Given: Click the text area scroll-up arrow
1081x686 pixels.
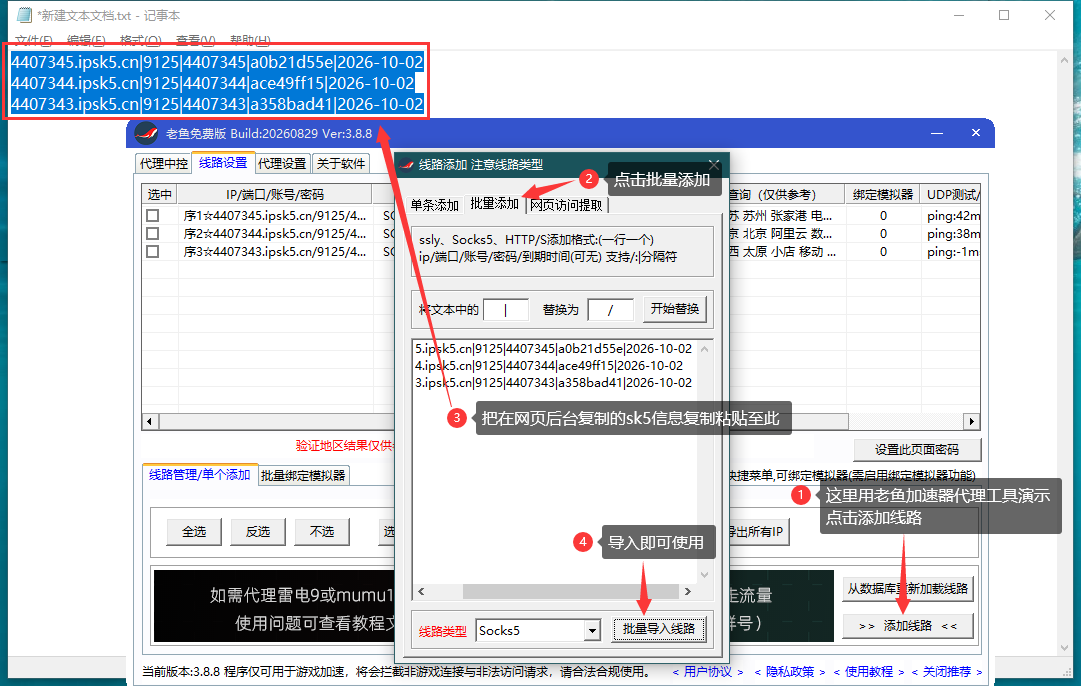Looking at the screenshot, I should [705, 349].
